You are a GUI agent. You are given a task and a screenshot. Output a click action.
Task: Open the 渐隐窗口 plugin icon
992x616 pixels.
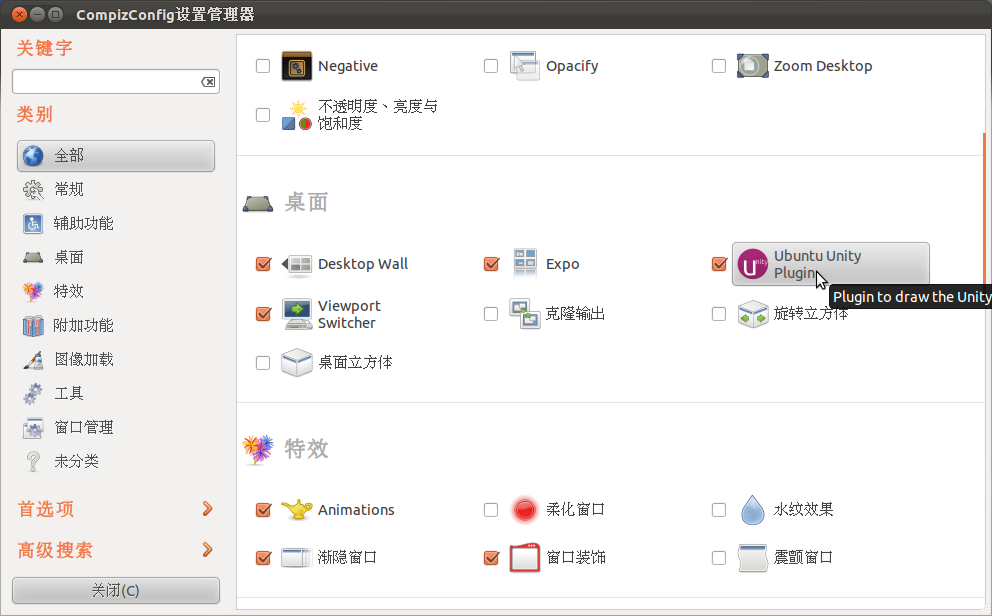coord(297,558)
